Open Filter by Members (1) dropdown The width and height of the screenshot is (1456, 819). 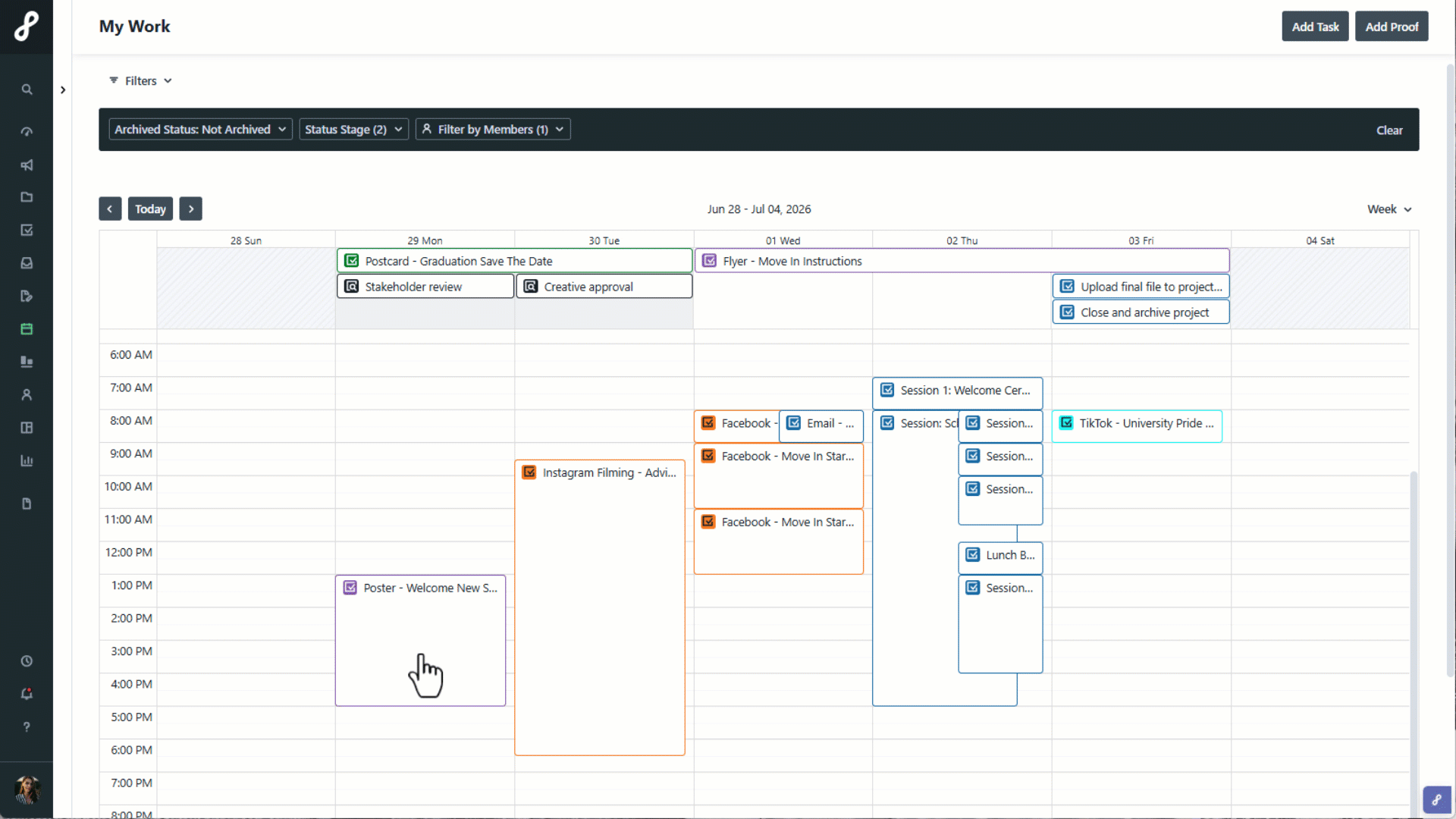(x=493, y=129)
